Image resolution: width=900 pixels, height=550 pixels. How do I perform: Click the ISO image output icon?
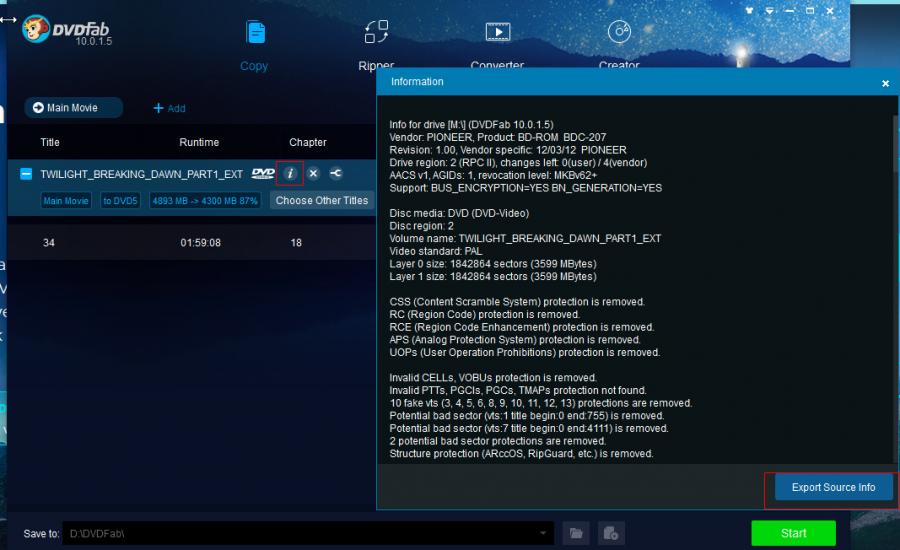611,533
